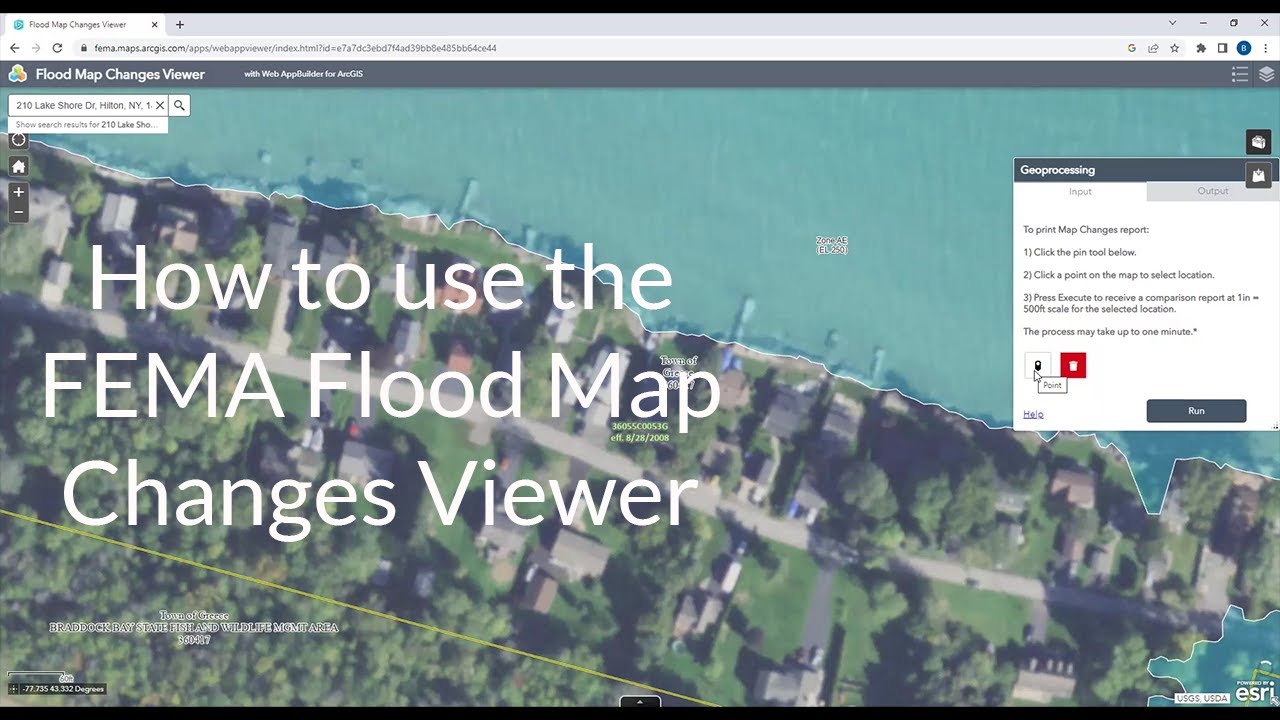Click the 'Zone AE (EL 250)' map label
The height and width of the screenshot is (720, 1280).
[832, 245]
